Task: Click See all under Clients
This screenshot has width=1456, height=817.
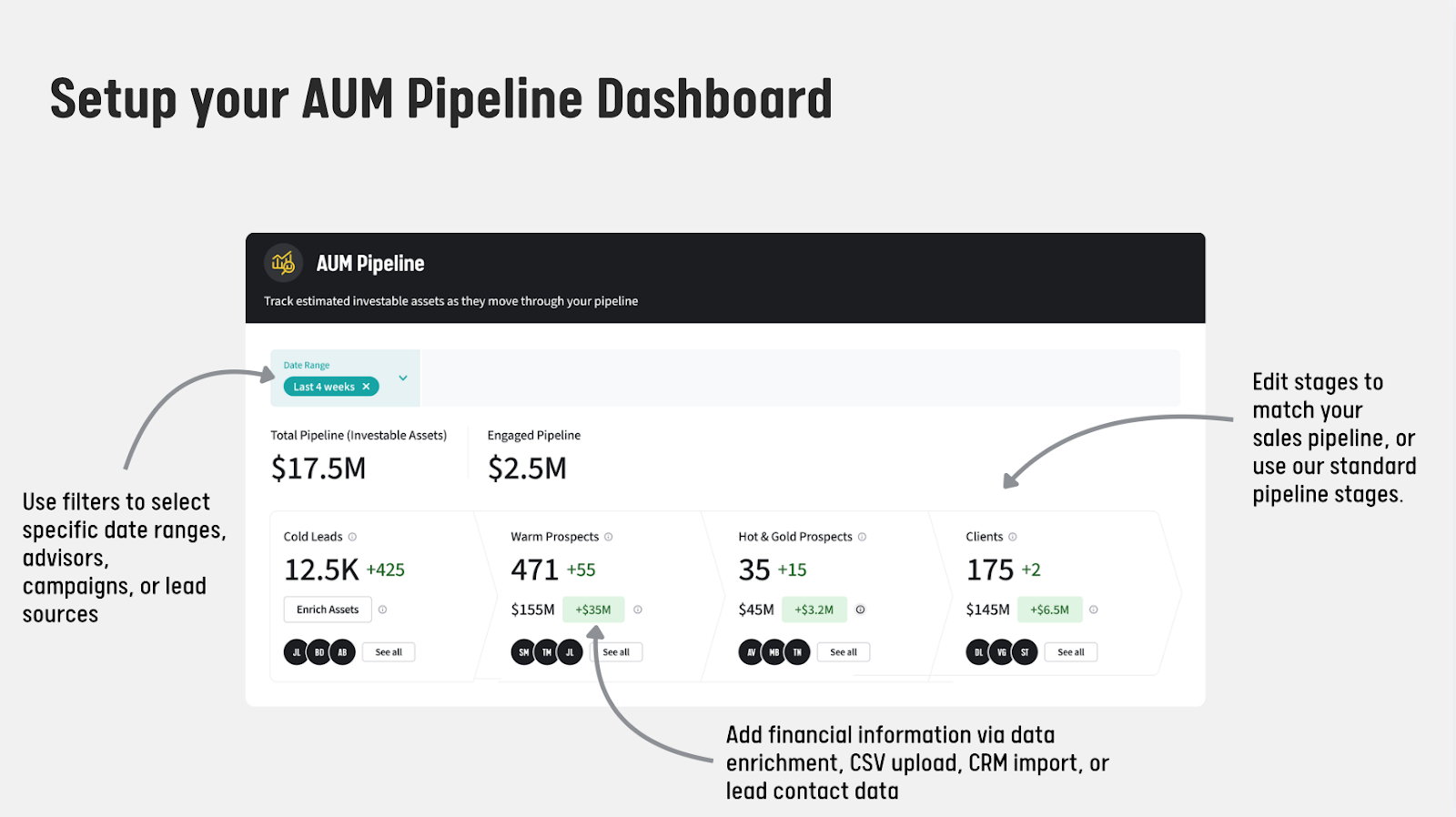Action: (x=1071, y=652)
